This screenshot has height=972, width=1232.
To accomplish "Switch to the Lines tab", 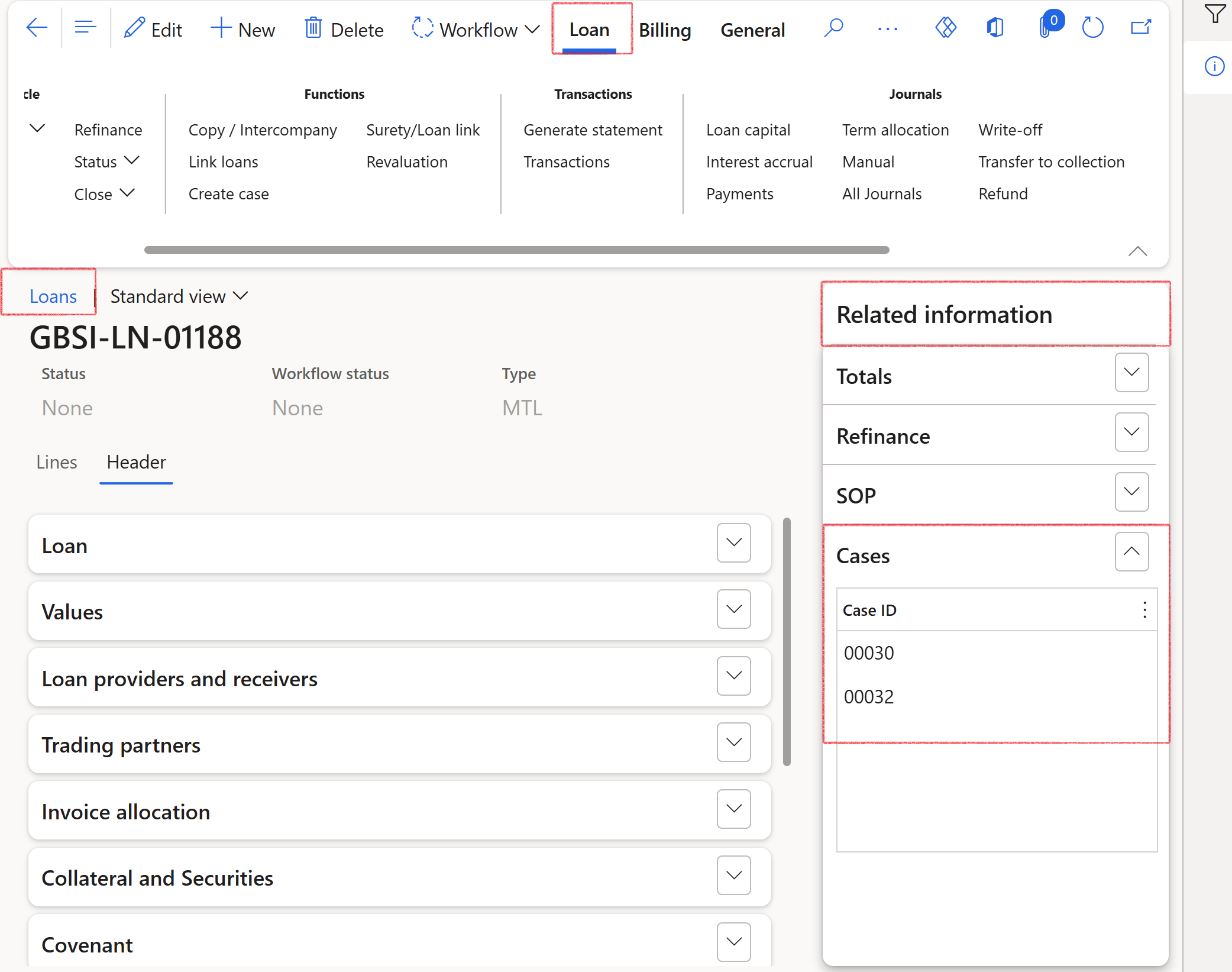I will tap(57, 462).
